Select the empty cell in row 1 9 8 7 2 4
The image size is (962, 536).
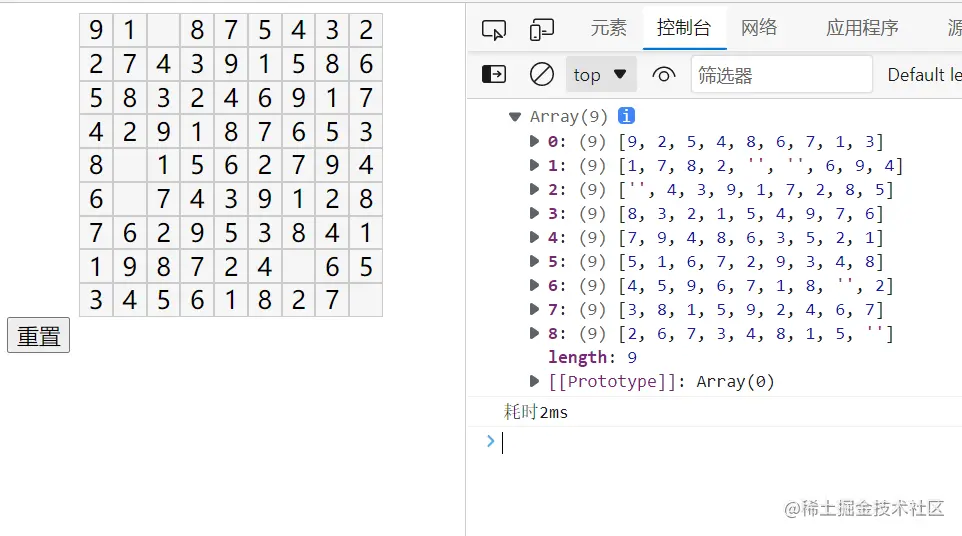pyautogui.click(x=298, y=267)
